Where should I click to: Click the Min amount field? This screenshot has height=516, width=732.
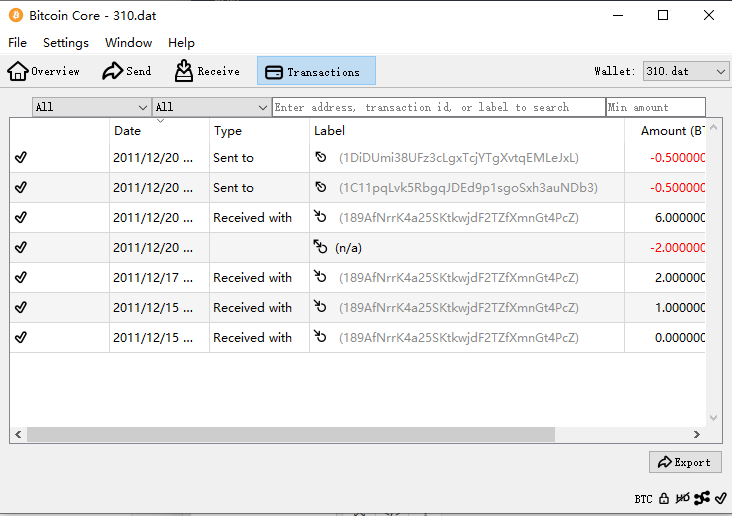point(655,107)
